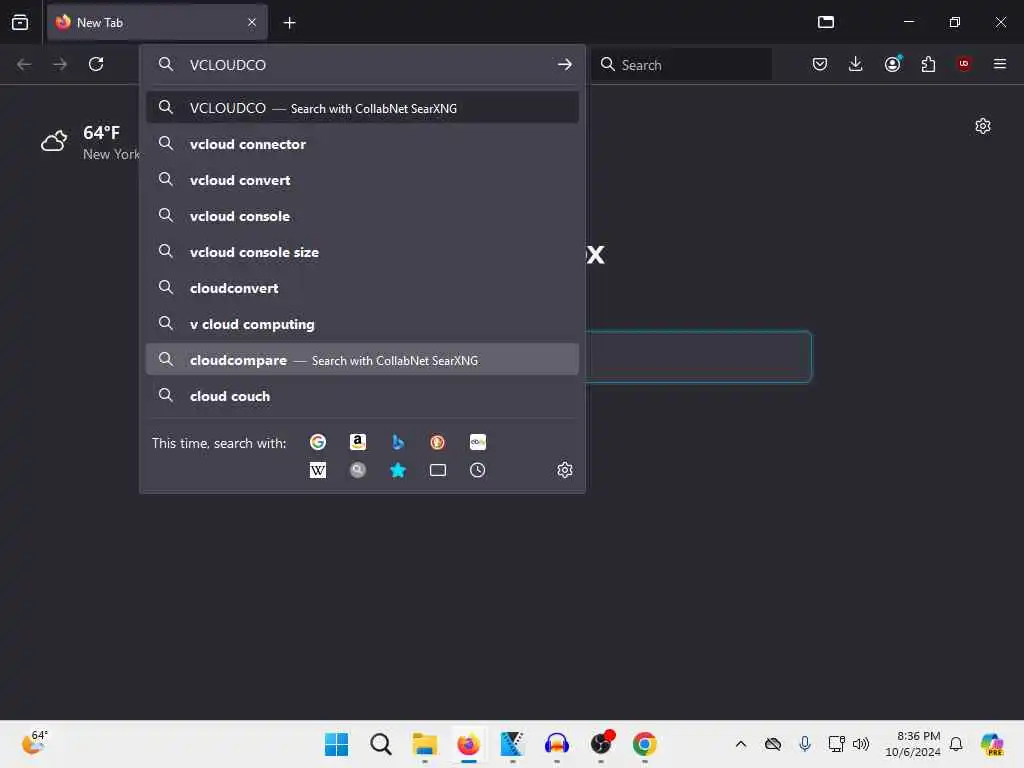
Task: Open the volume control in the tray
Action: pyautogui.click(x=861, y=744)
